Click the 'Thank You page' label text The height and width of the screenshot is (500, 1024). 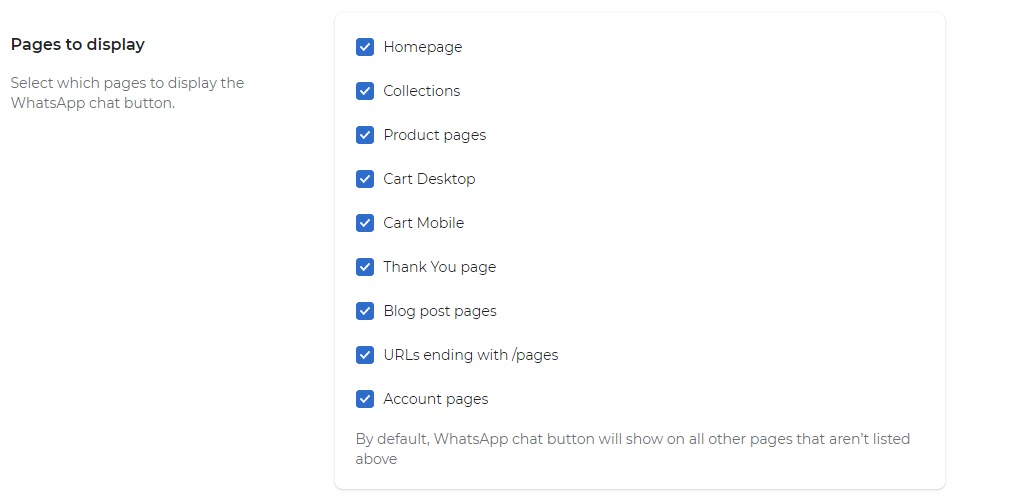(x=440, y=267)
